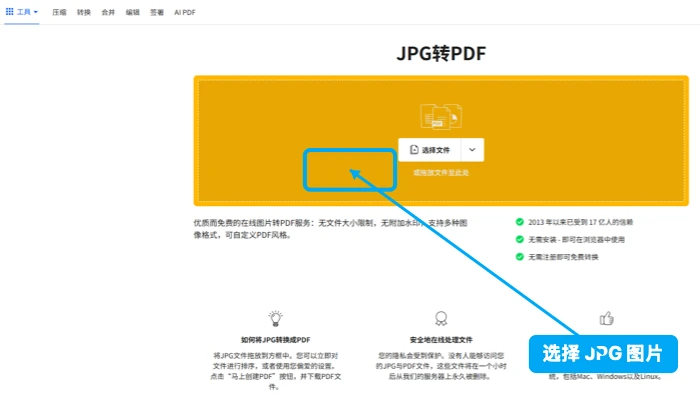Click the 选择文件 button
This screenshot has height=395, width=700.
click(429, 150)
